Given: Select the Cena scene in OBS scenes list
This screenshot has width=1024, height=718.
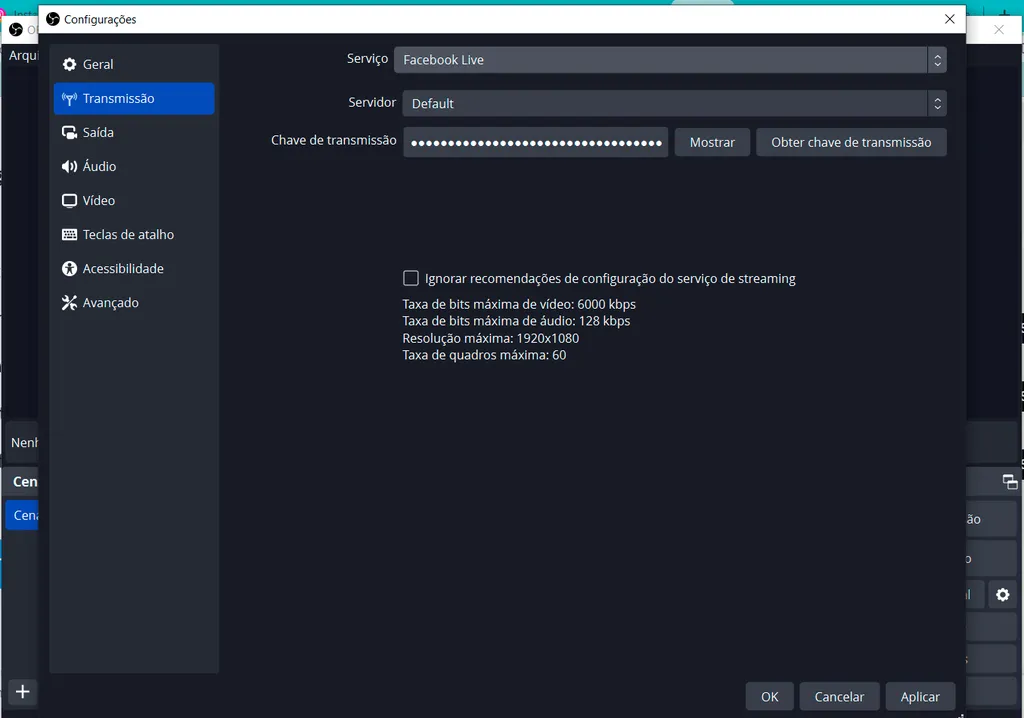Looking at the screenshot, I should click(x=22, y=515).
